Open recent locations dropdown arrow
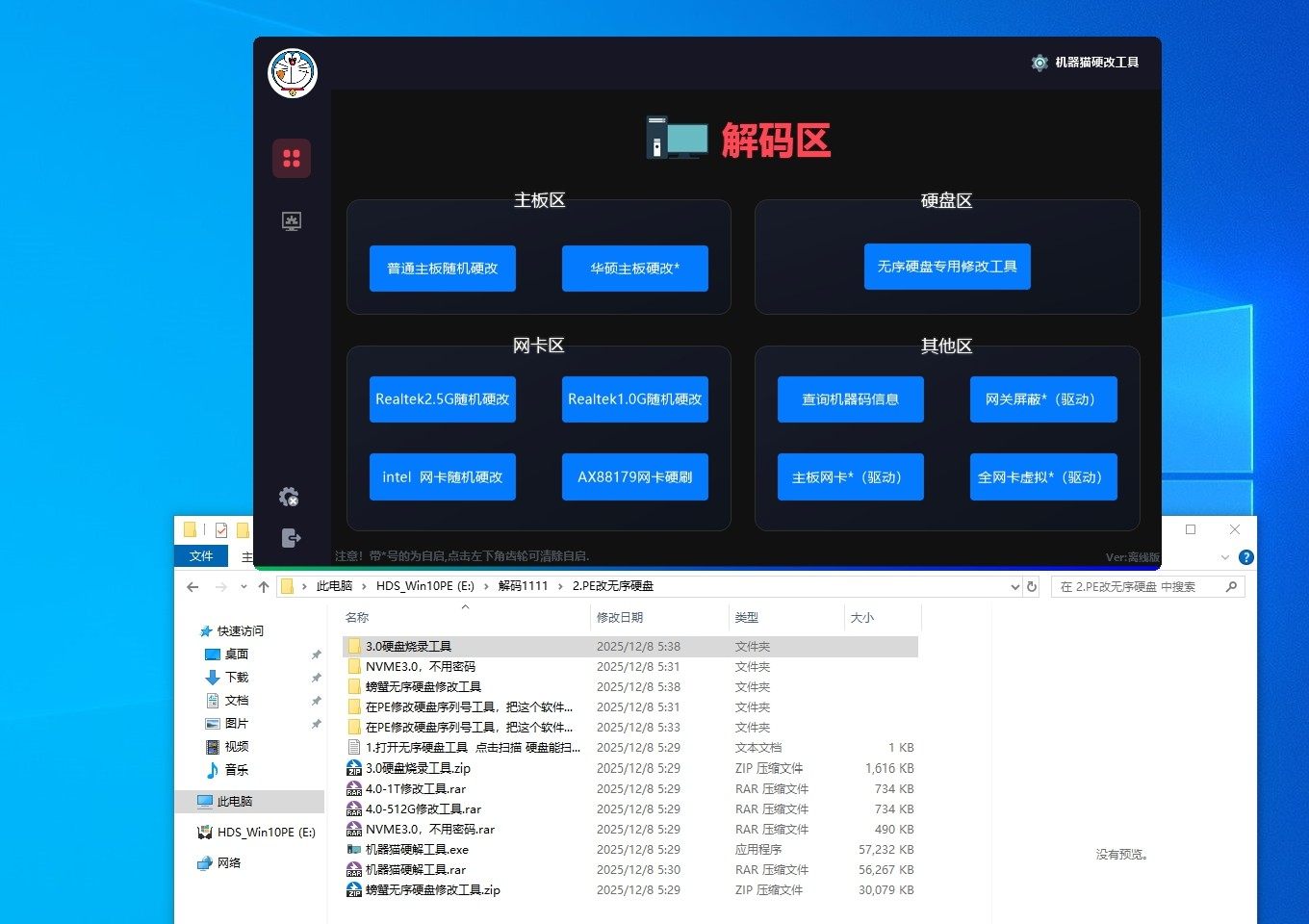Viewport: 1309px width, 924px height. pyautogui.click(x=244, y=587)
